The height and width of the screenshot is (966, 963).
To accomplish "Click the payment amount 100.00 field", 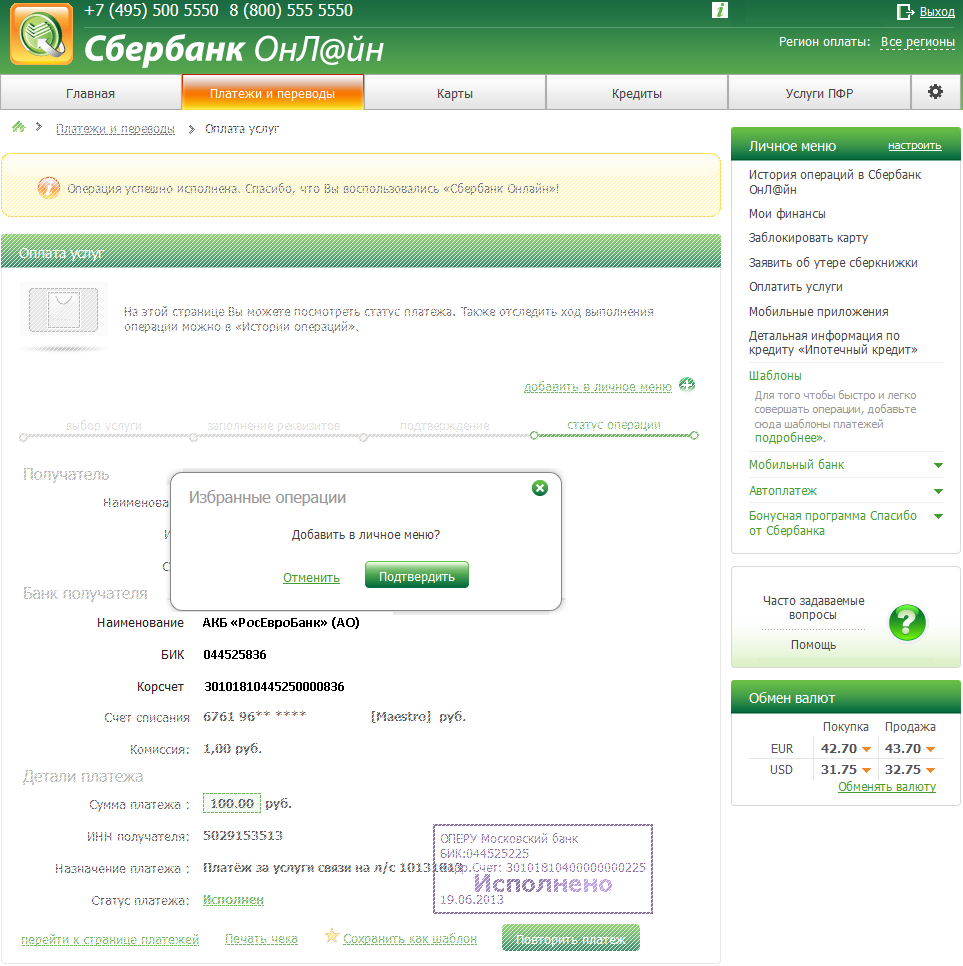I will click(x=232, y=803).
